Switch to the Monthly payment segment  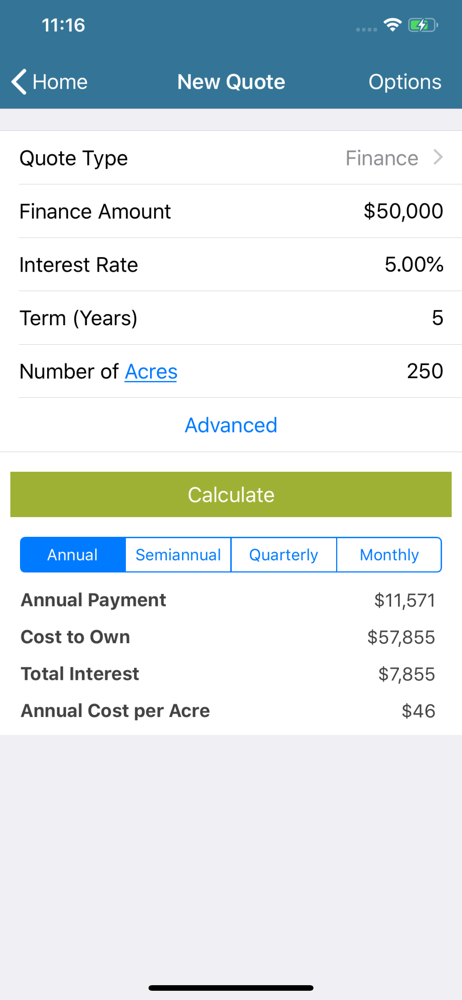click(x=389, y=555)
